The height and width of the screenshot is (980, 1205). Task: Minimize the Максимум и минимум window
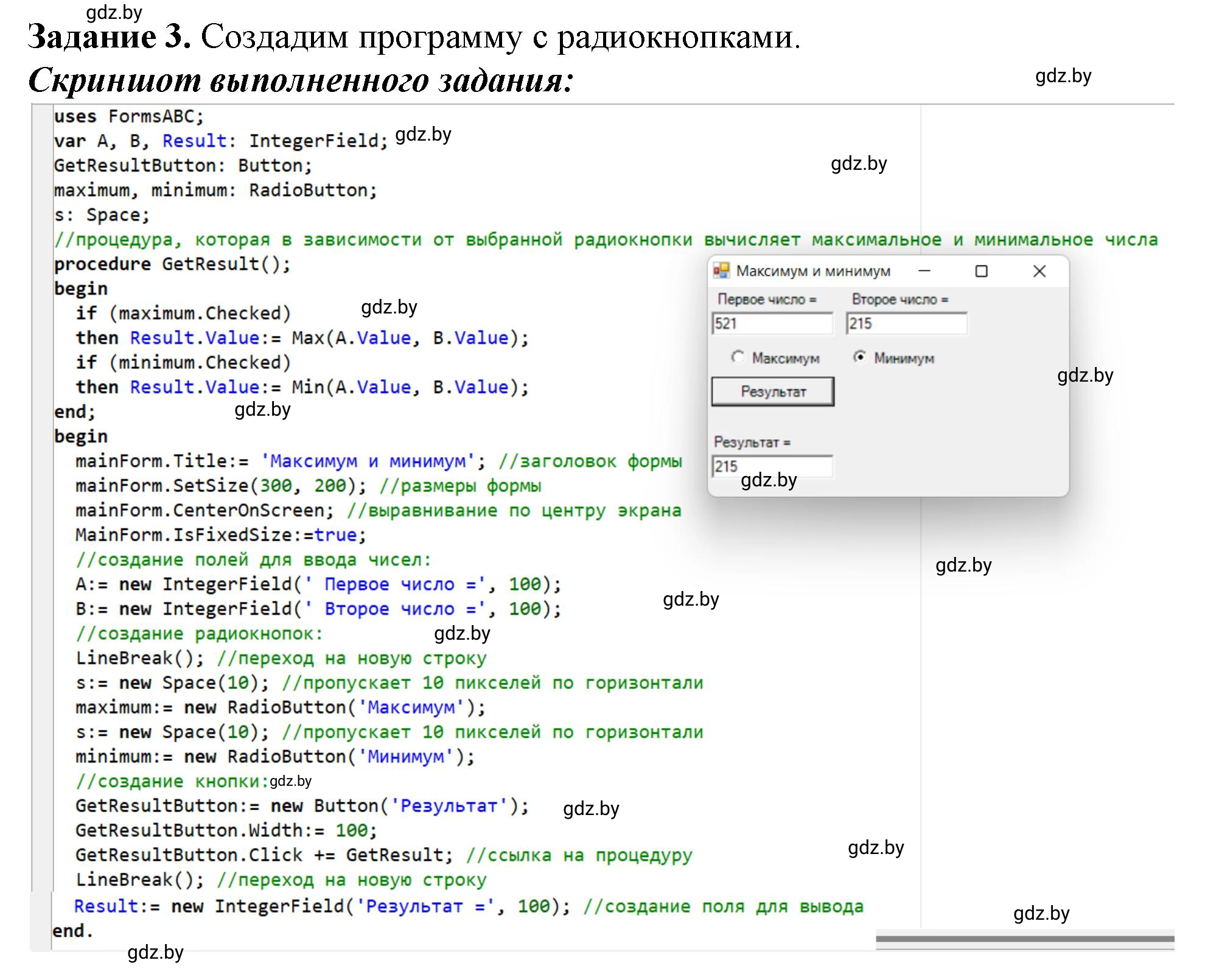(924, 271)
